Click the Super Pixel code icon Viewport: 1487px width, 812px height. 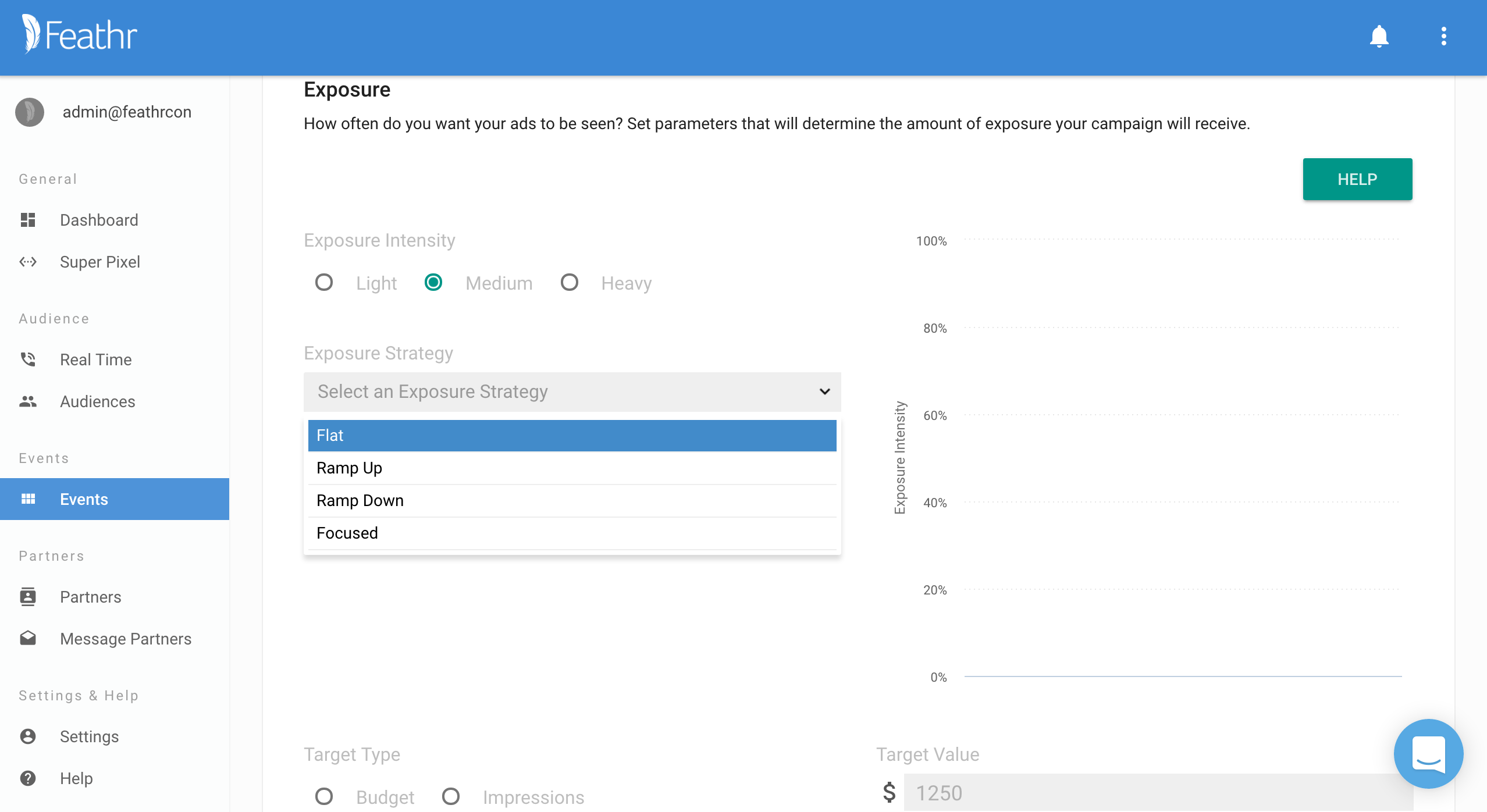tap(28, 262)
